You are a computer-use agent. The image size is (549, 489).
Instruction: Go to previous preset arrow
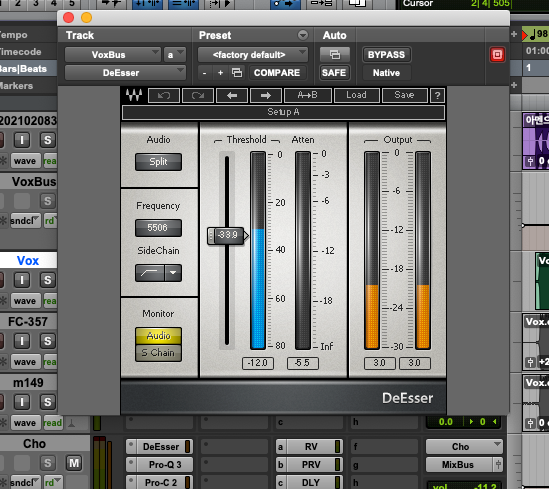click(x=232, y=95)
